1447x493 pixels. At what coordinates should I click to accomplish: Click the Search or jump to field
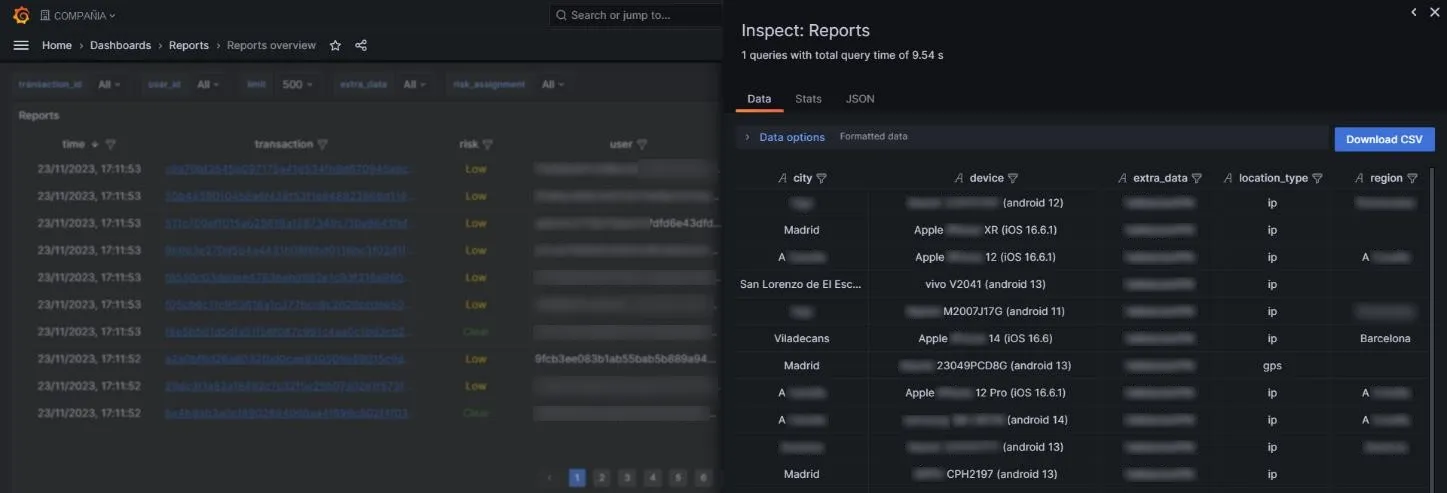pos(636,15)
